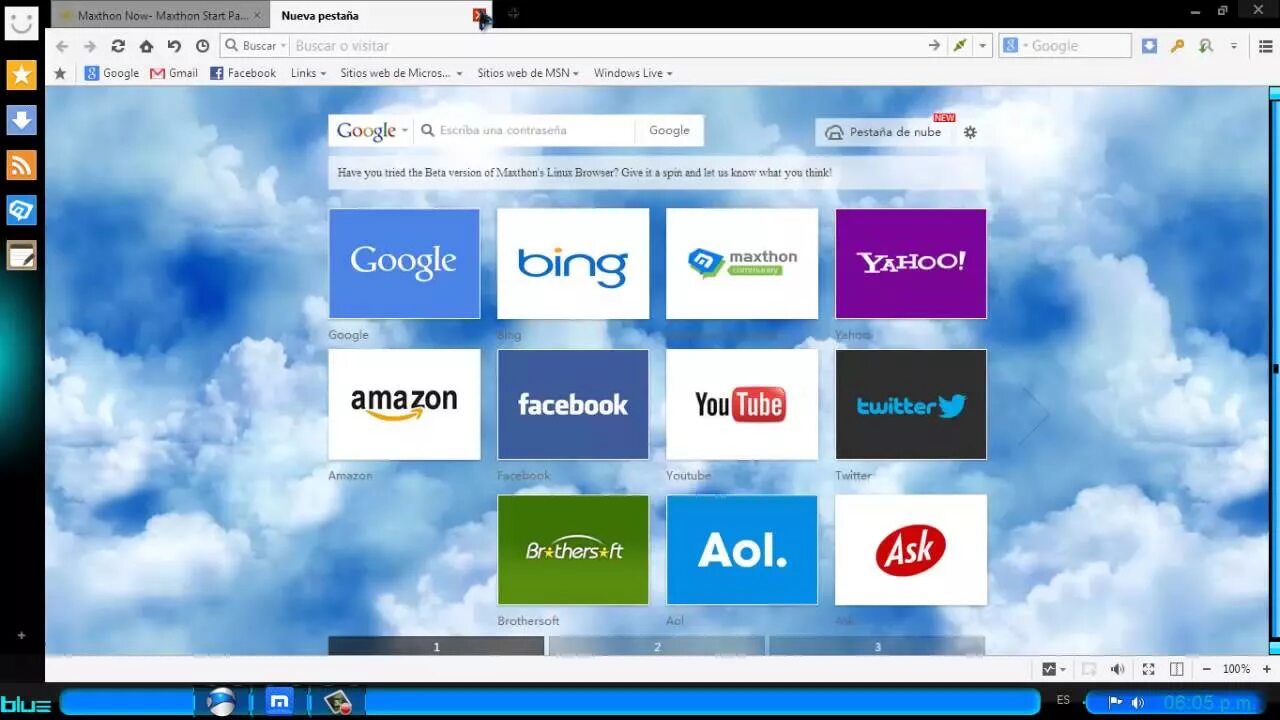Screen dimensions: 1280x720
Task: Open the Buscar search mode dropdown
Action: click(254, 46)
